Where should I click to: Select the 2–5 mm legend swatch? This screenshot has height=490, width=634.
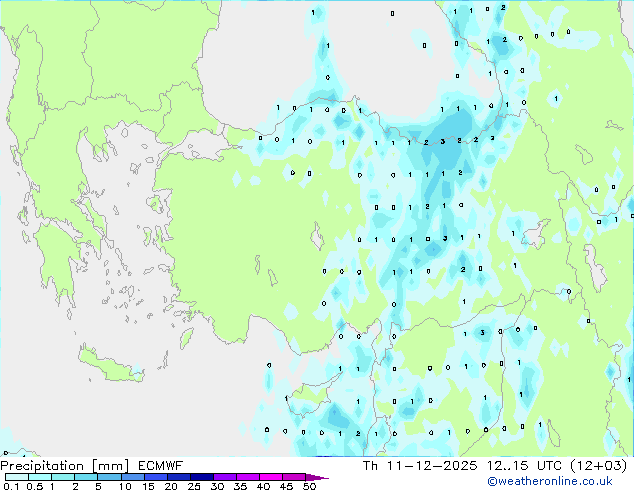pos(86,477)
